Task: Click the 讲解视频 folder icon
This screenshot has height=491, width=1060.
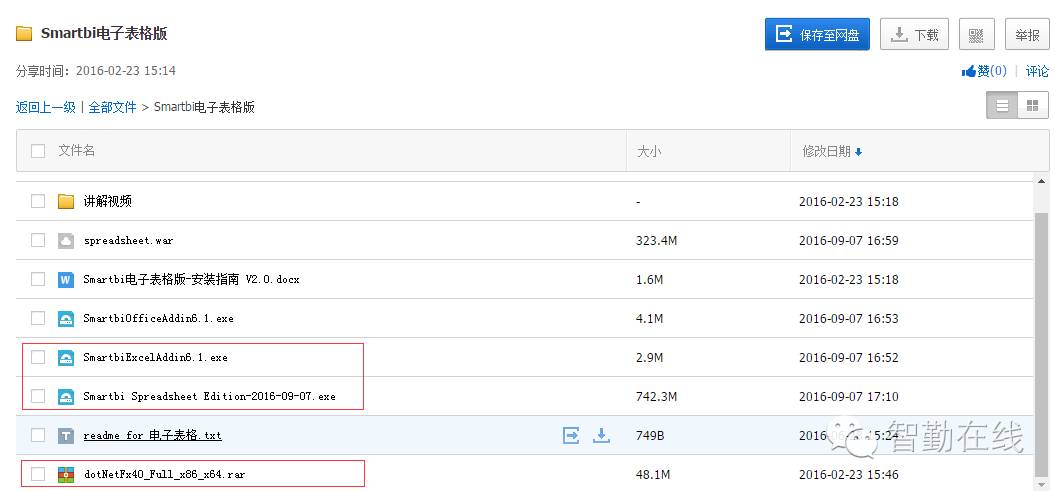Action: [x=66, y=201]
